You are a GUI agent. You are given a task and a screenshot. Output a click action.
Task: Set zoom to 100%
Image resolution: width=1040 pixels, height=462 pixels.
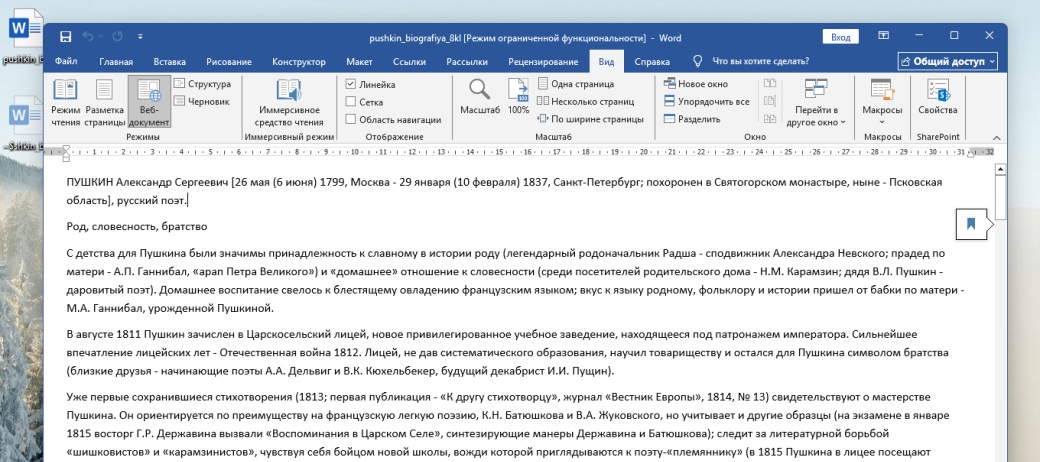pos(518,98)
